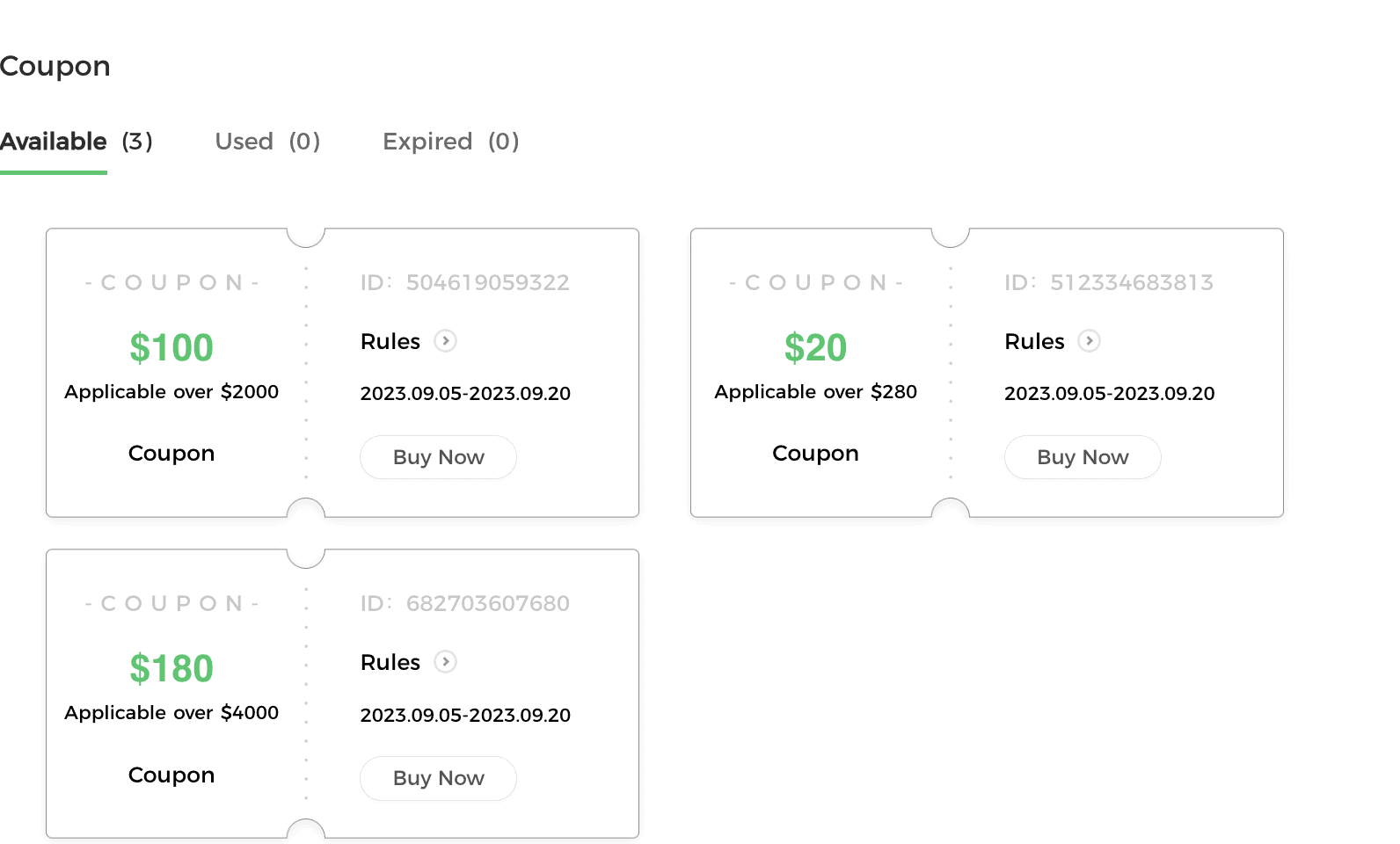Screen dimensions: 1400x844
Task: Select the green $180 coupon amount
Action: tap(171, 668)
